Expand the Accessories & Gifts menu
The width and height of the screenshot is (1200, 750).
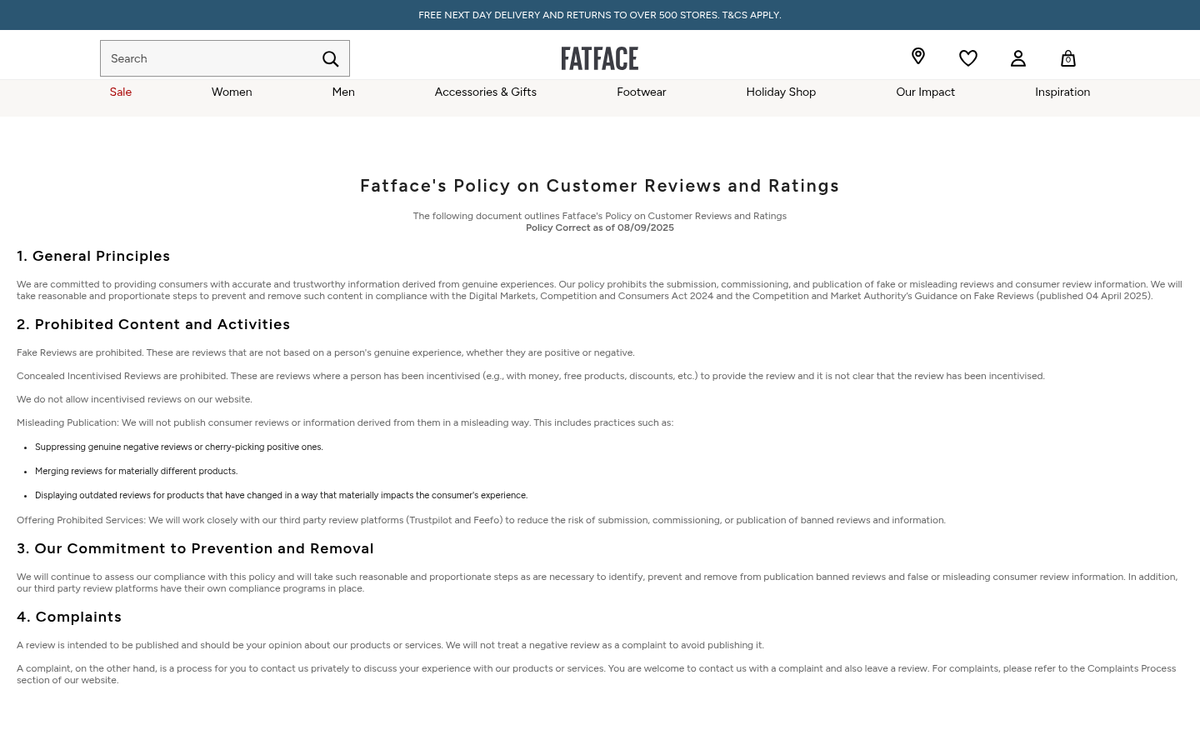click(485, 92)
